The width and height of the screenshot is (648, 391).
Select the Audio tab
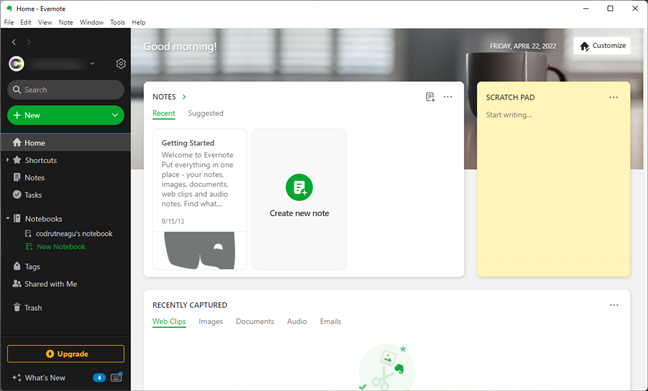point(297,322)
